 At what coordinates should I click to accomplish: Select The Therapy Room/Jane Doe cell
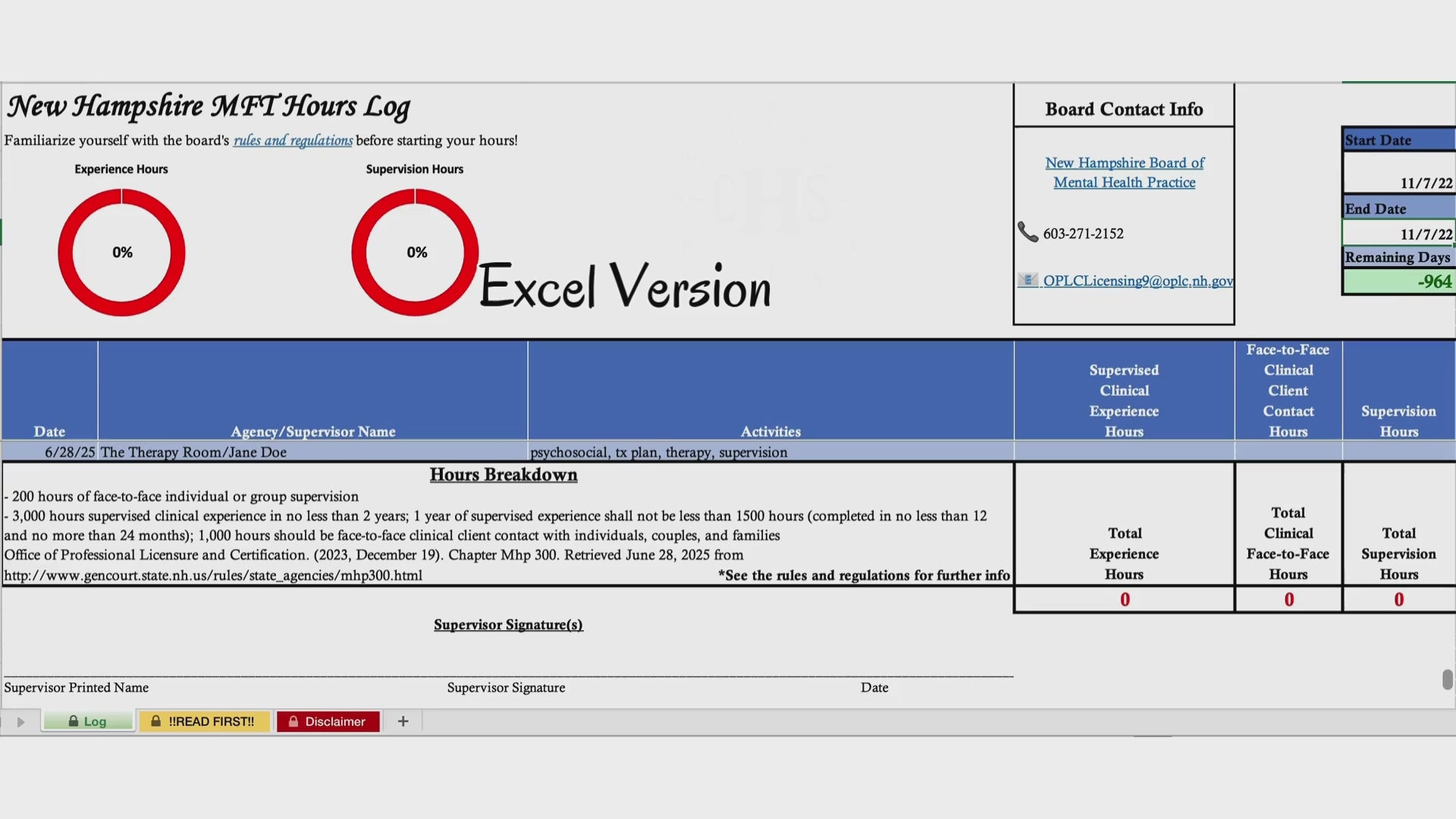pyautogui.click(x=312, y=452)
